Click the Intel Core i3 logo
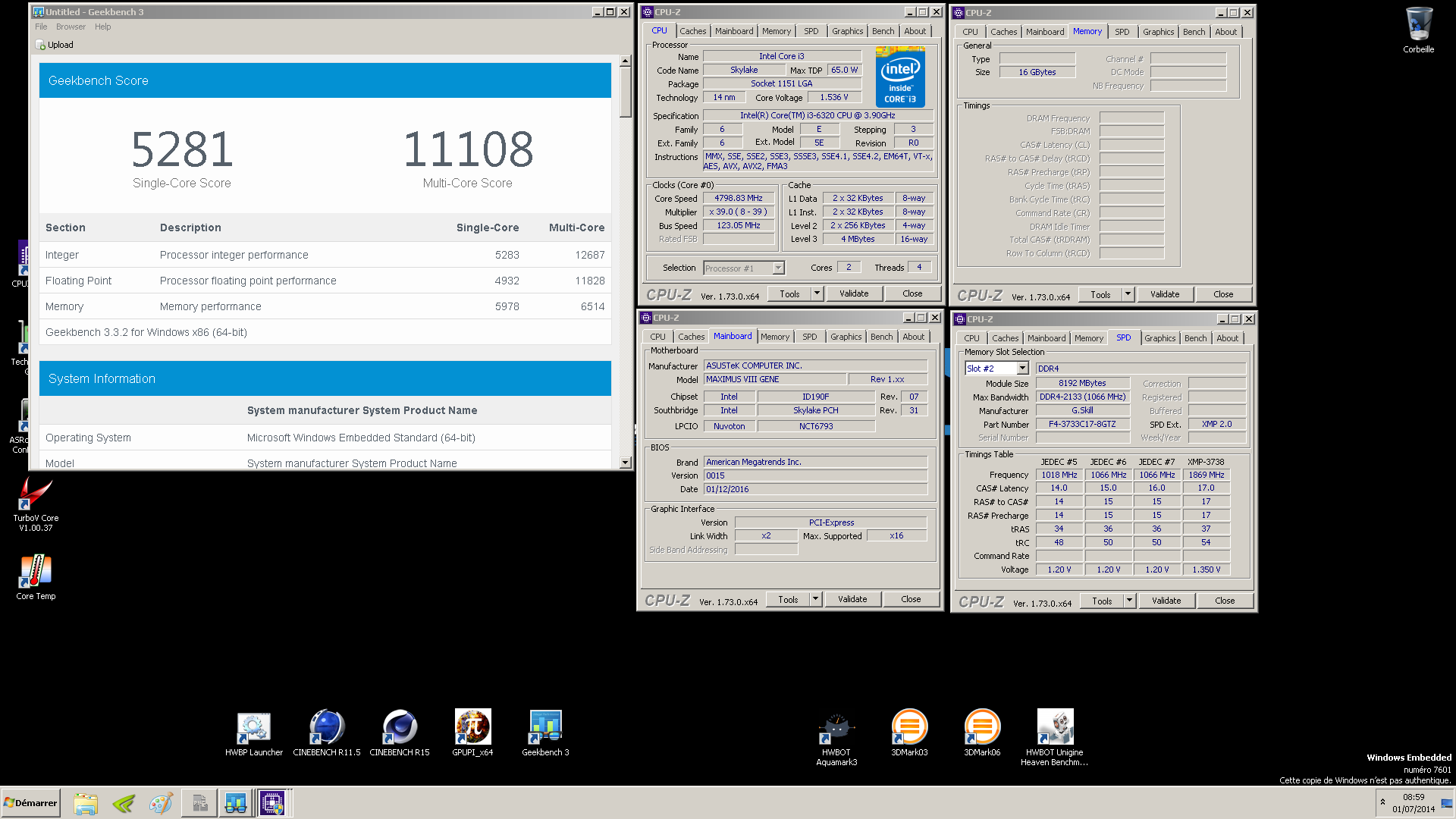1456x819 pixels. pyautogui.click(x=900, y=77)
